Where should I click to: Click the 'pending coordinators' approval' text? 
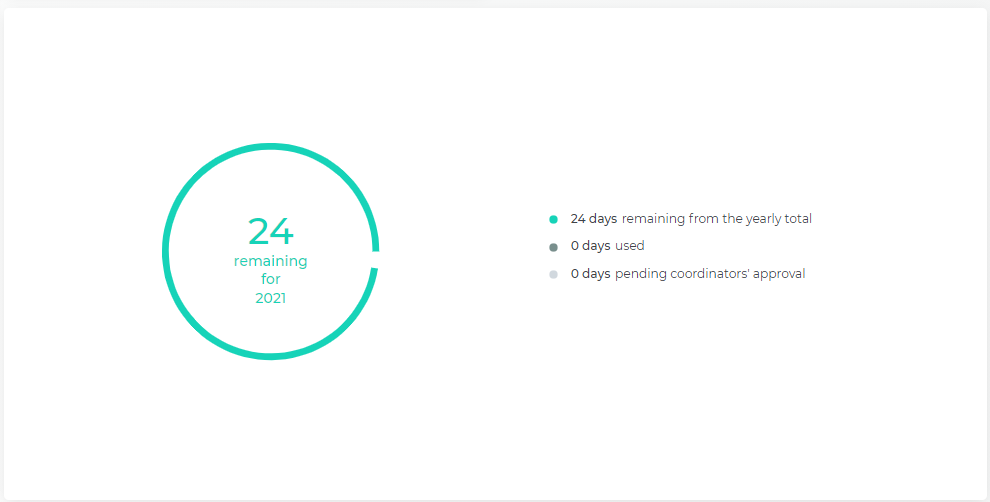[710, 274]
